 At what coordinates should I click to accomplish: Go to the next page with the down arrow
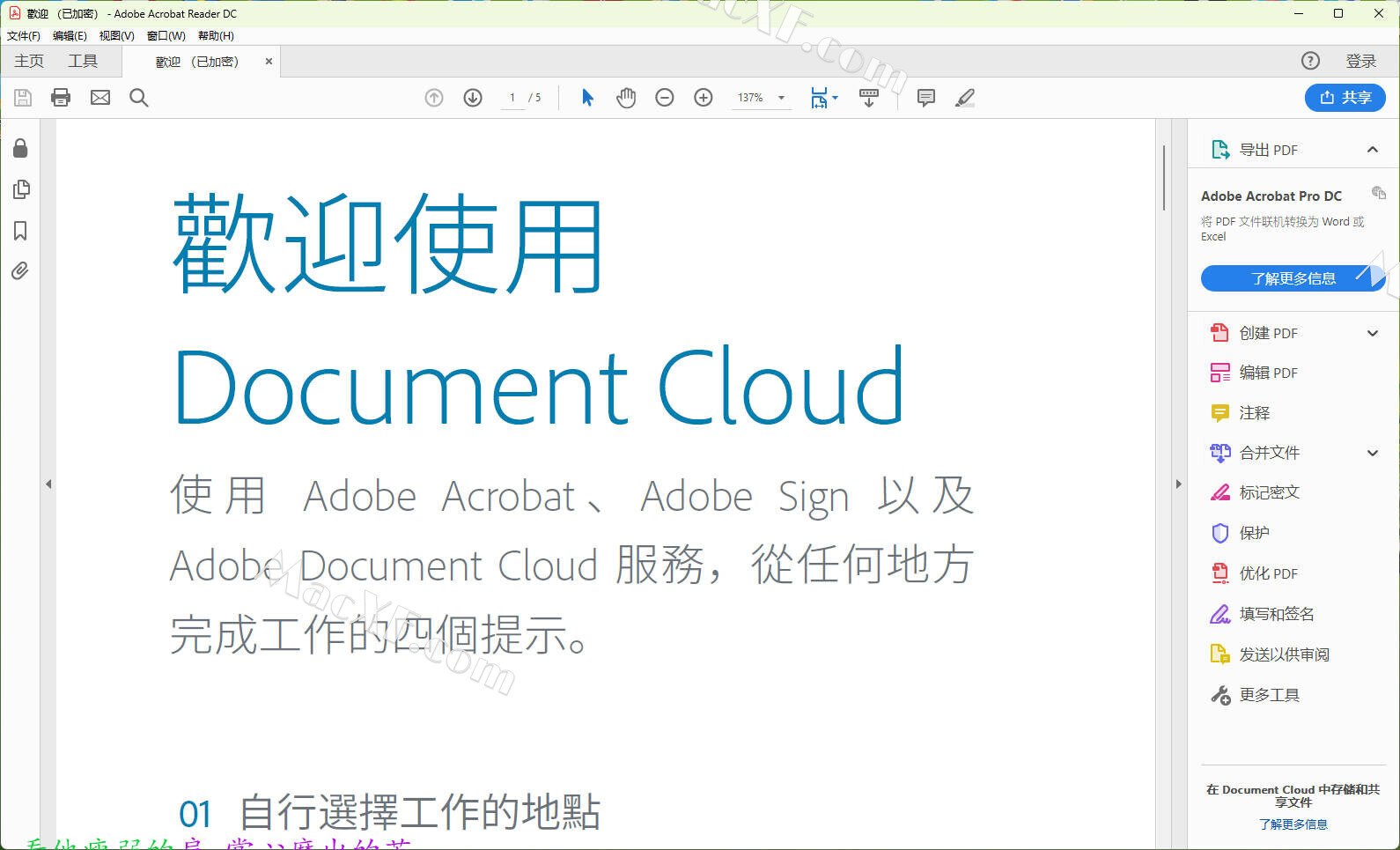point(473,98)
